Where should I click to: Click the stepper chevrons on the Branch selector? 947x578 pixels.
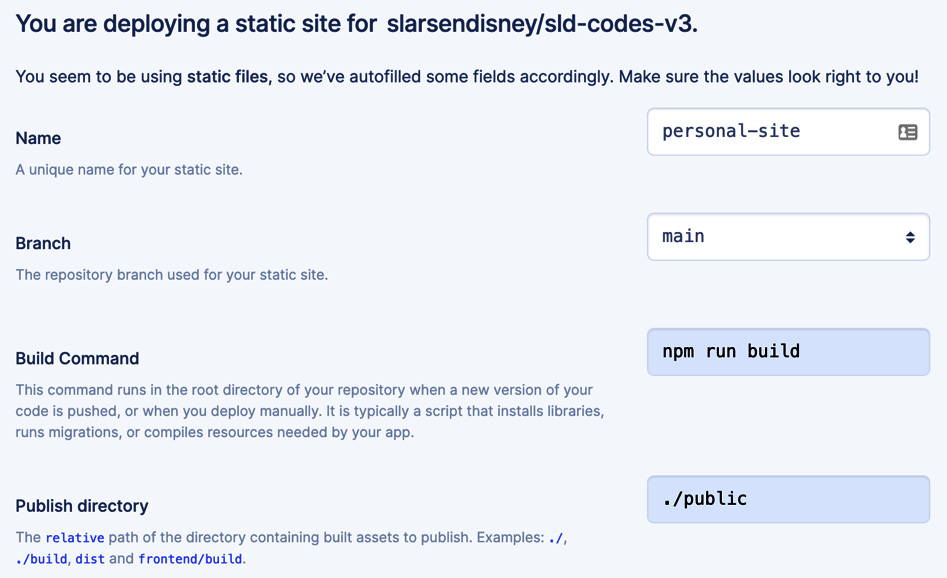(908, 237)
